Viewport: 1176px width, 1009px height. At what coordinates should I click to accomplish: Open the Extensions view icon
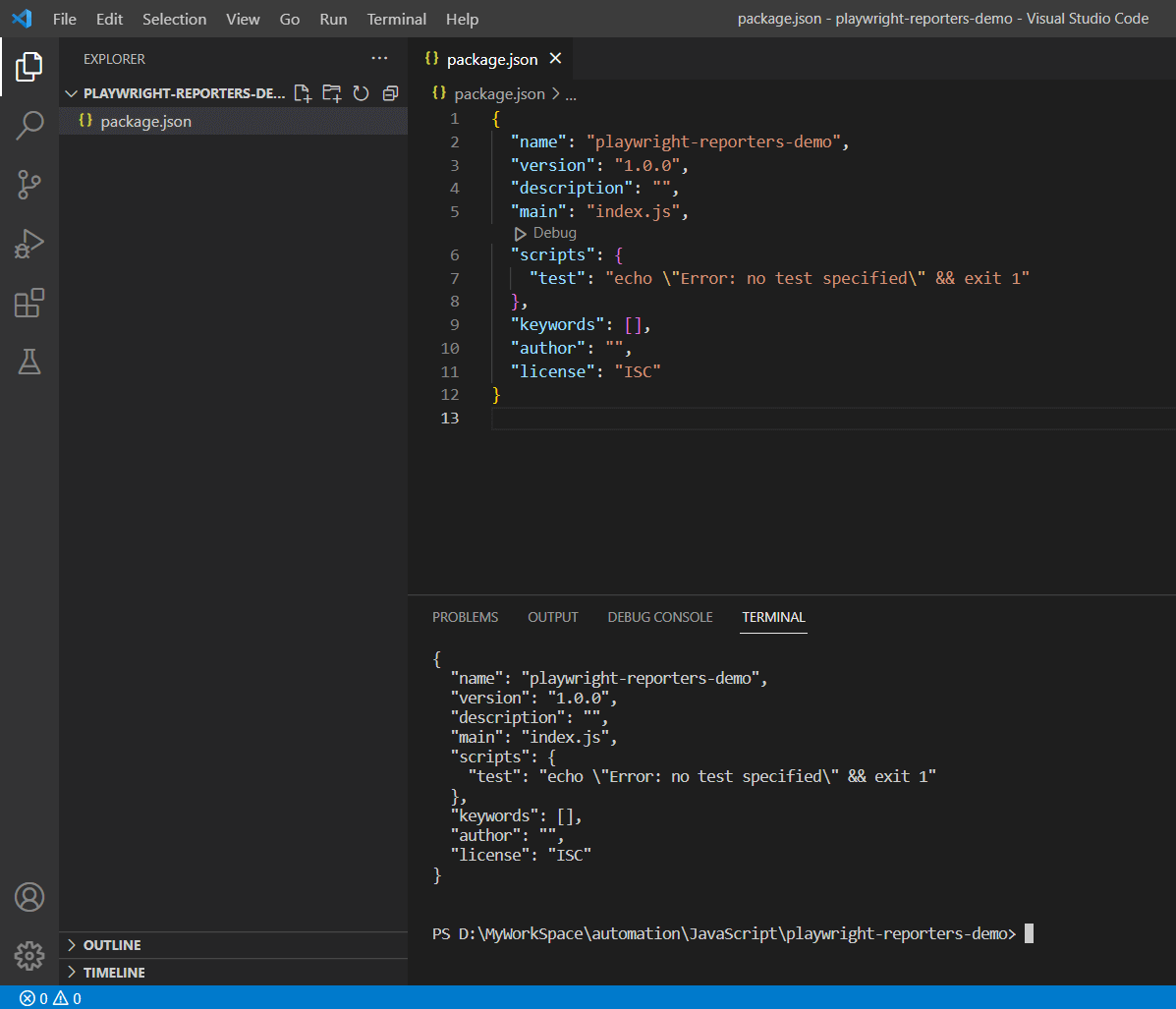(29, 303)
